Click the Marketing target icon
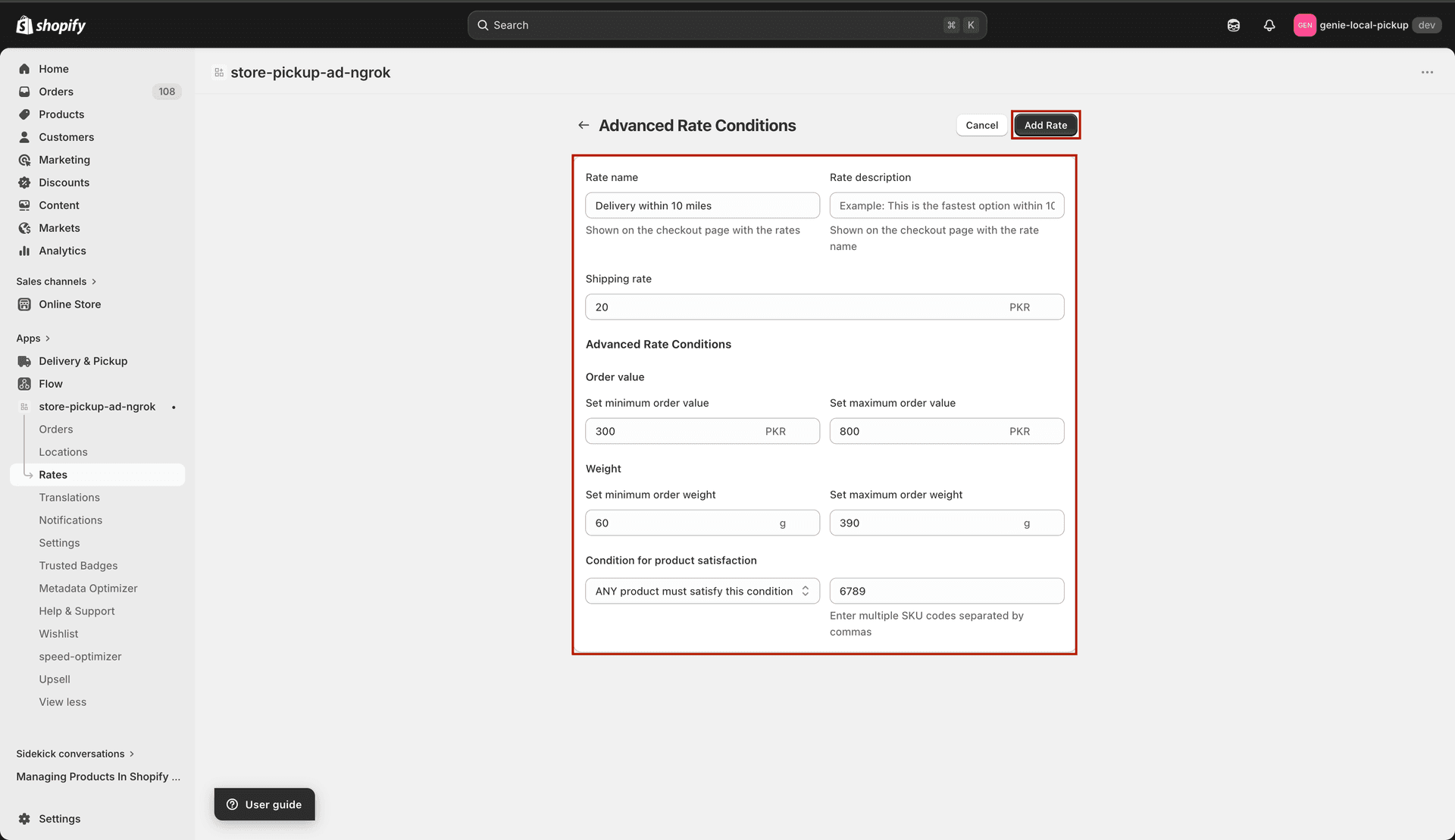 pos(24,160)
